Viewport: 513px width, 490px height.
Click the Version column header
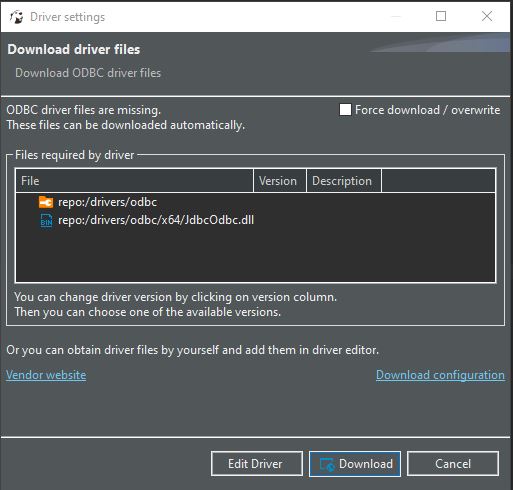[x=280, y=181]
